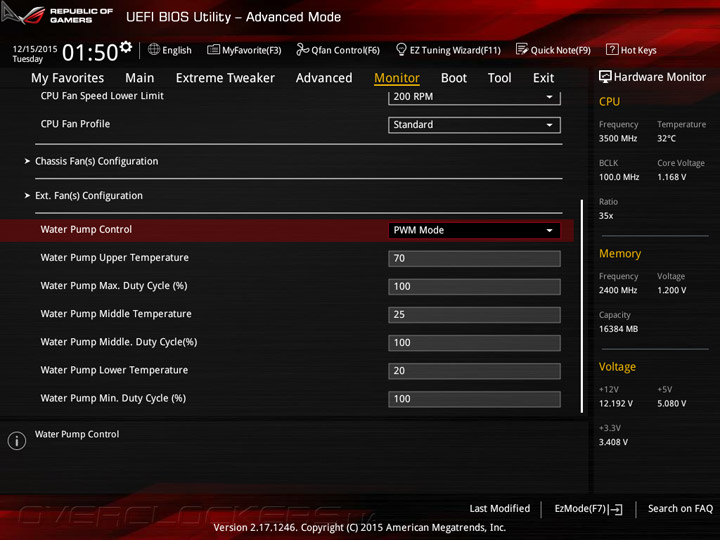Click the CPU Fan Profile label
The width and height of the screenshot is (720, 540).
click(x=75, y=124)
